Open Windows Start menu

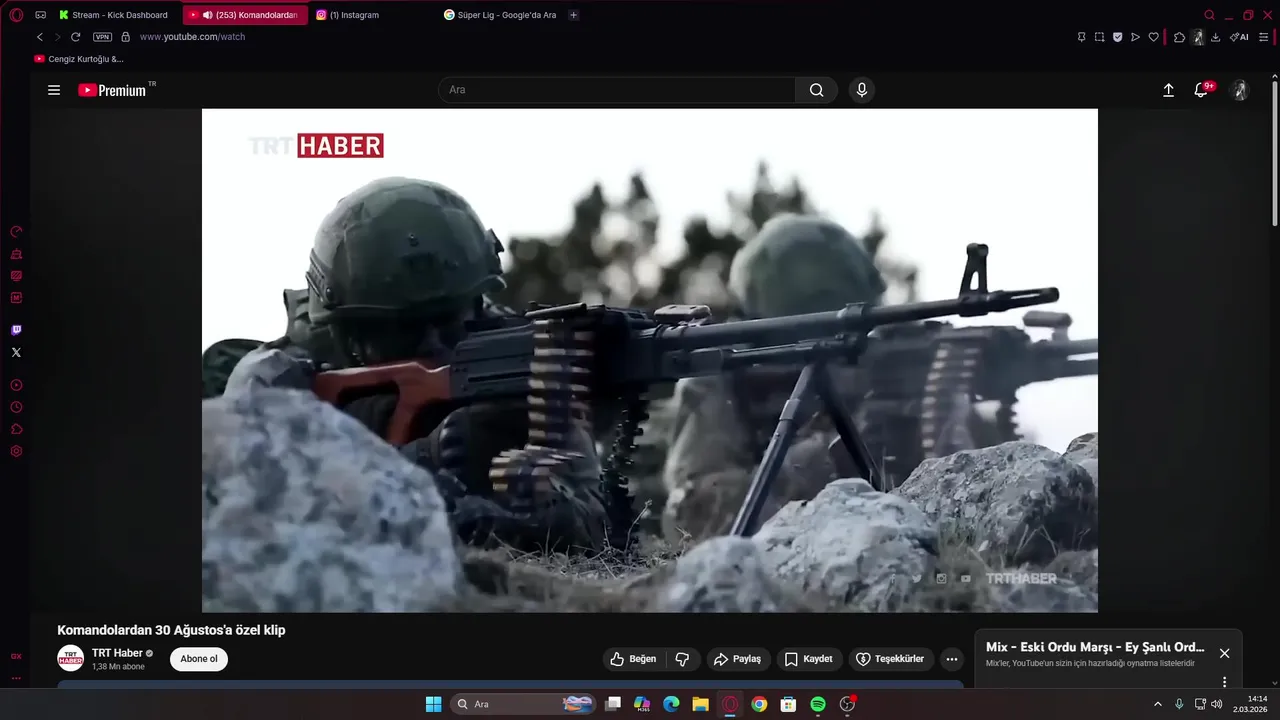[x=433, y=704]
